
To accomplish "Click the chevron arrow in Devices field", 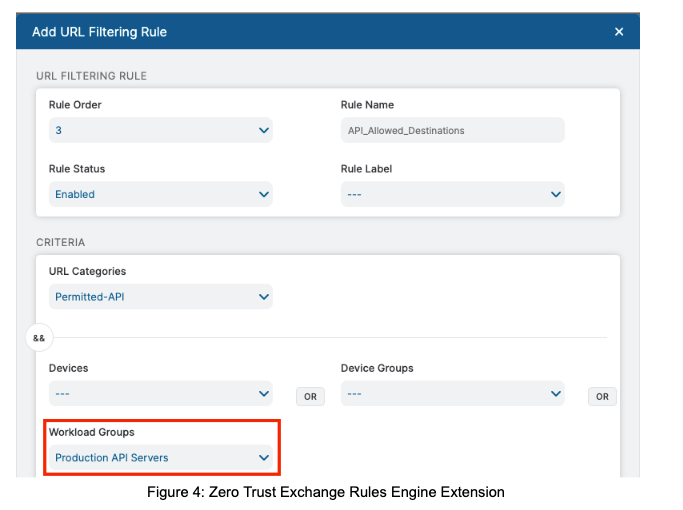I will click(264, 394).
